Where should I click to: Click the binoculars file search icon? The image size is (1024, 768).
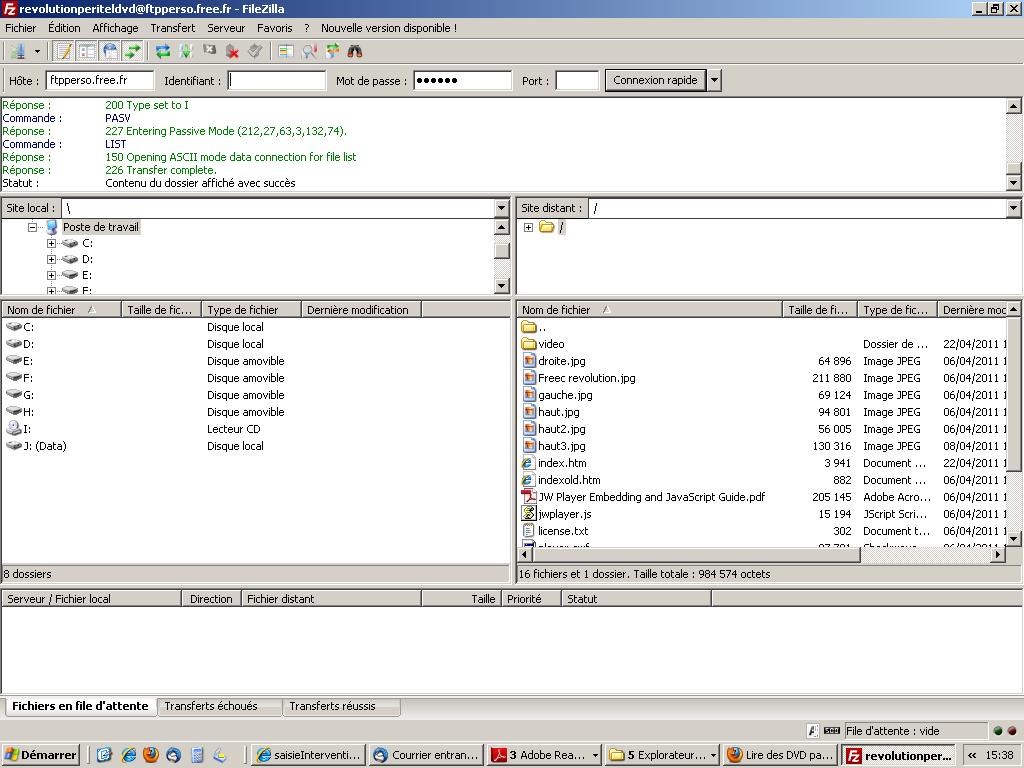click(355, 51)
